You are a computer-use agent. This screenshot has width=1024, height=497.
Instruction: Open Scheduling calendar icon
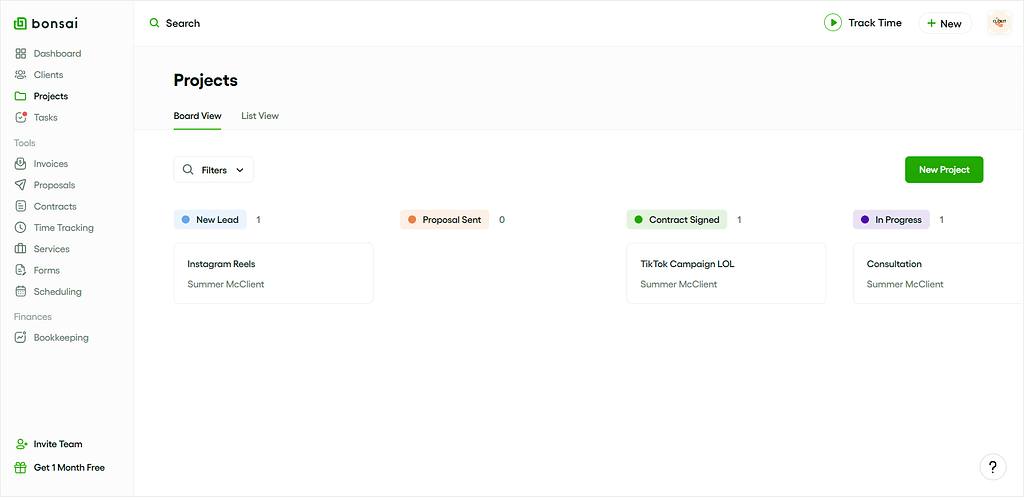[x=21, y=291]
